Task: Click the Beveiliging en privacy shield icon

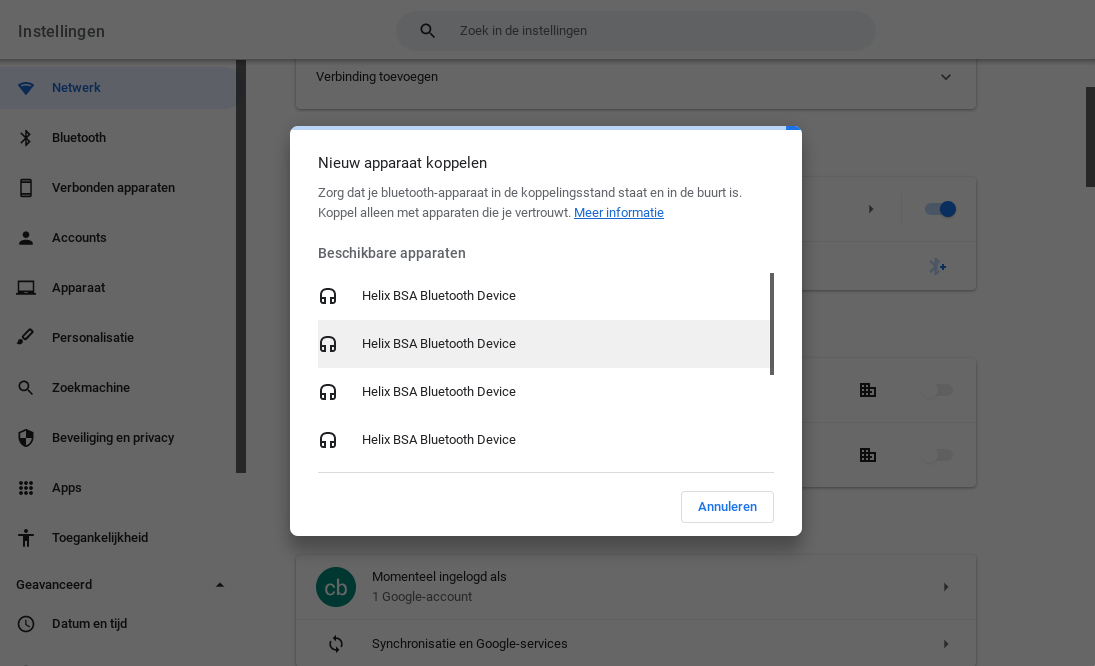Action: pyautogui.click(x=26, y=438)
